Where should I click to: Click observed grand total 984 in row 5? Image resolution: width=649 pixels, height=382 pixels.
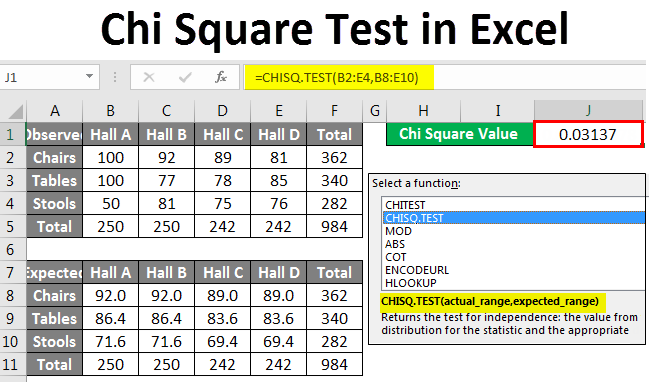[334, 226]
